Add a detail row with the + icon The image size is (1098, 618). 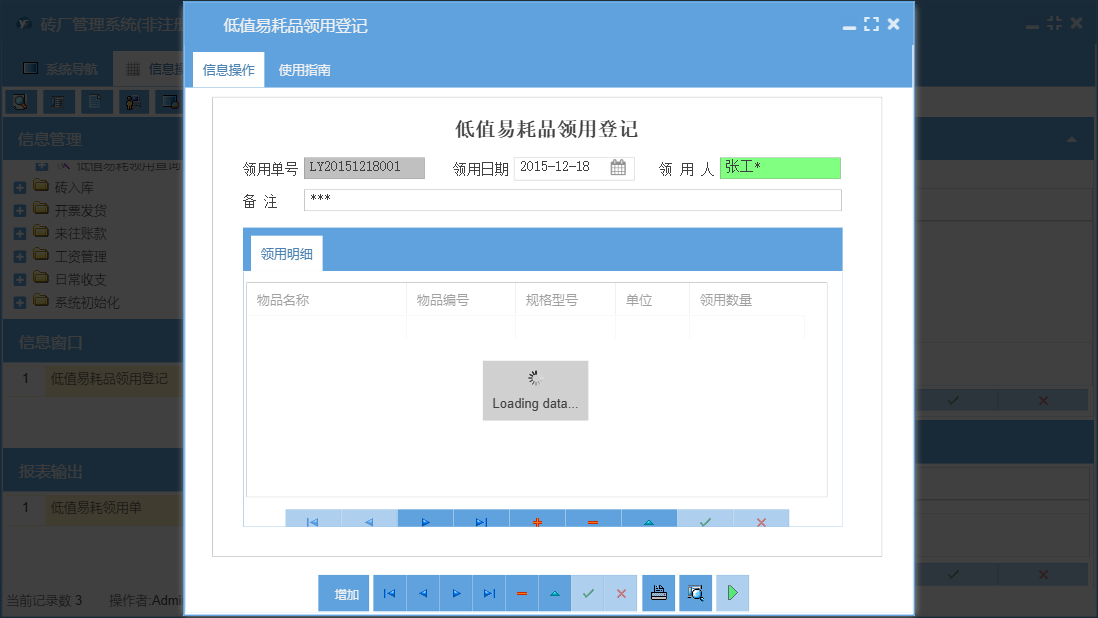click(x=537, y=520)
